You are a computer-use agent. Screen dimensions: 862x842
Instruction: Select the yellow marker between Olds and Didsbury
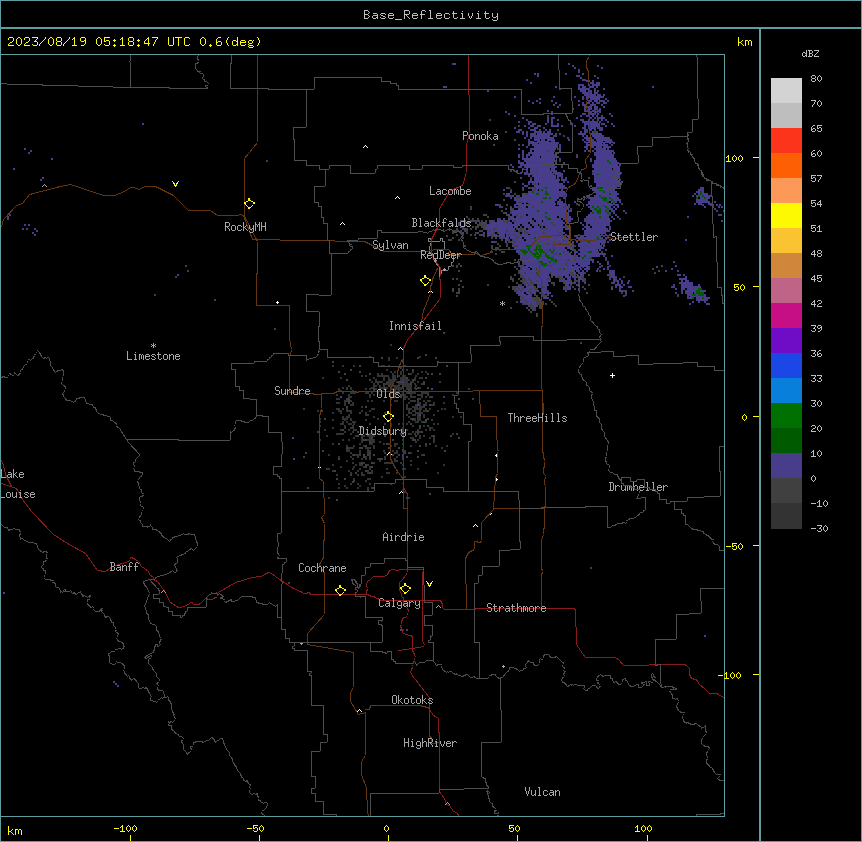pyautogui.click(x=388, y=417)
